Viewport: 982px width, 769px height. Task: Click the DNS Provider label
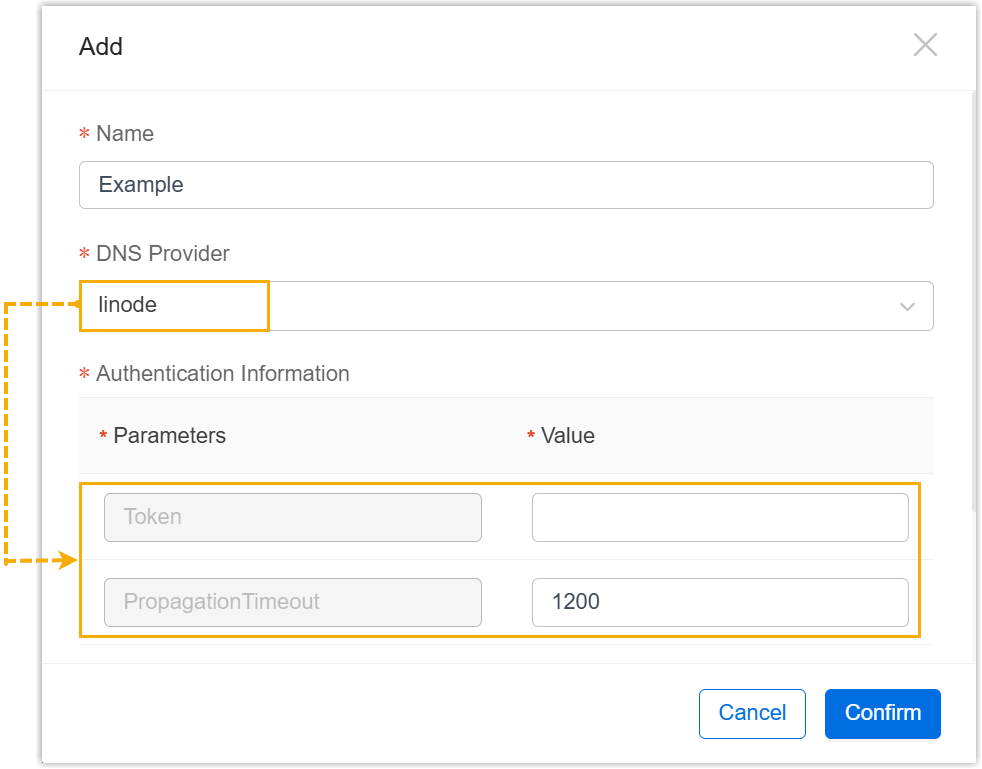(x=162, y=254)
